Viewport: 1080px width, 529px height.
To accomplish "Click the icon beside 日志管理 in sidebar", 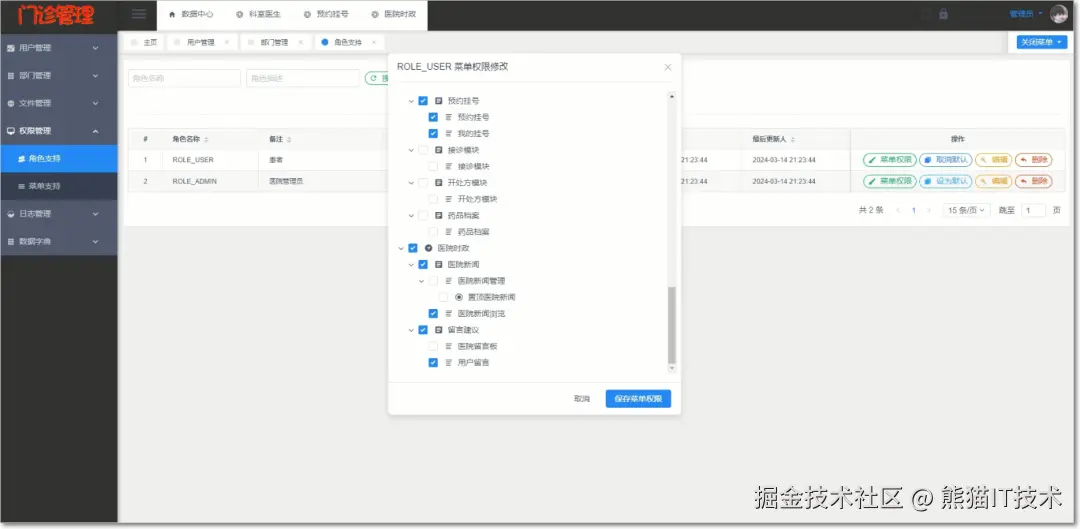I will tap(10, 214).
